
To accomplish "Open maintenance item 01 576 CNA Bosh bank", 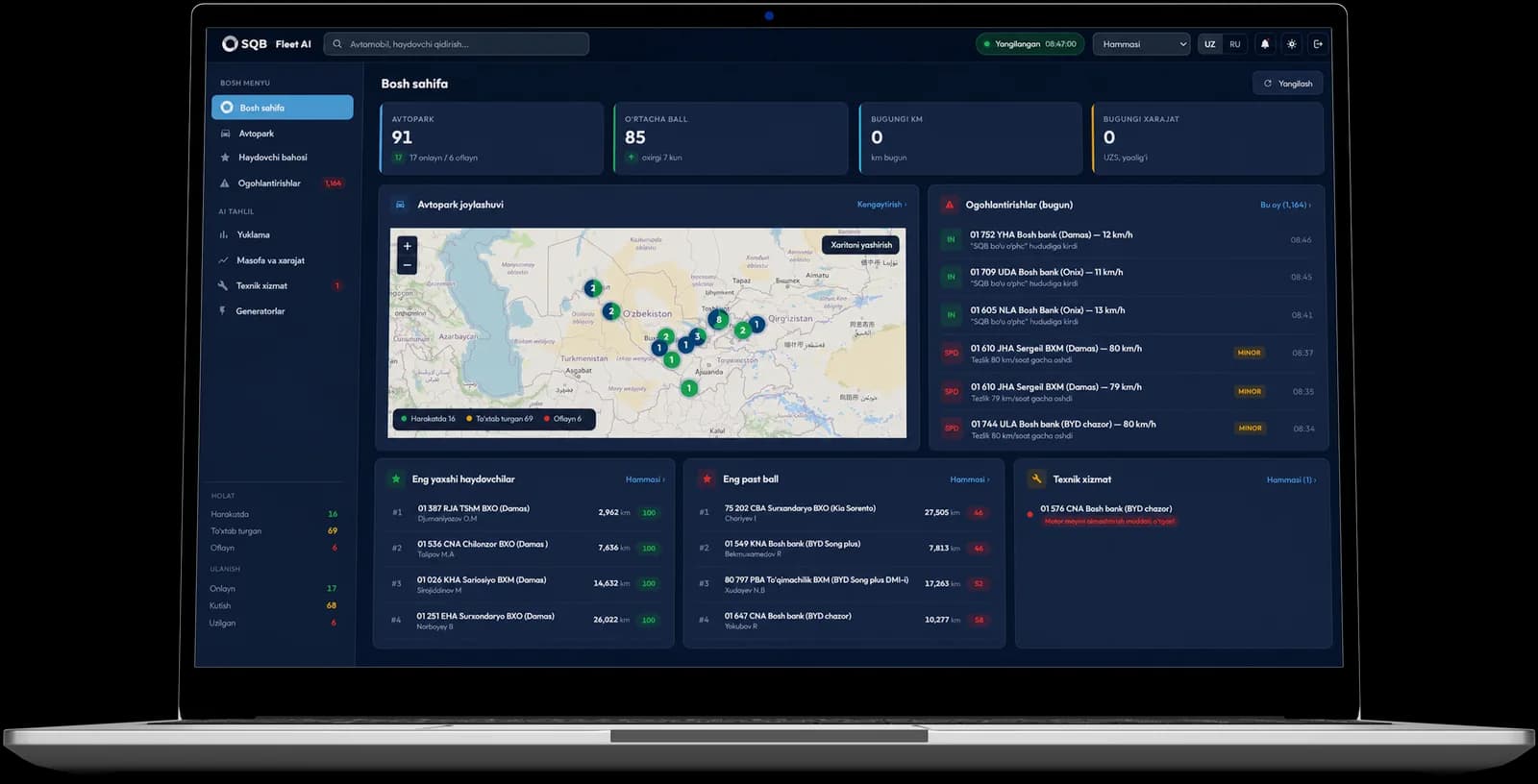I will click(1172, 515).
